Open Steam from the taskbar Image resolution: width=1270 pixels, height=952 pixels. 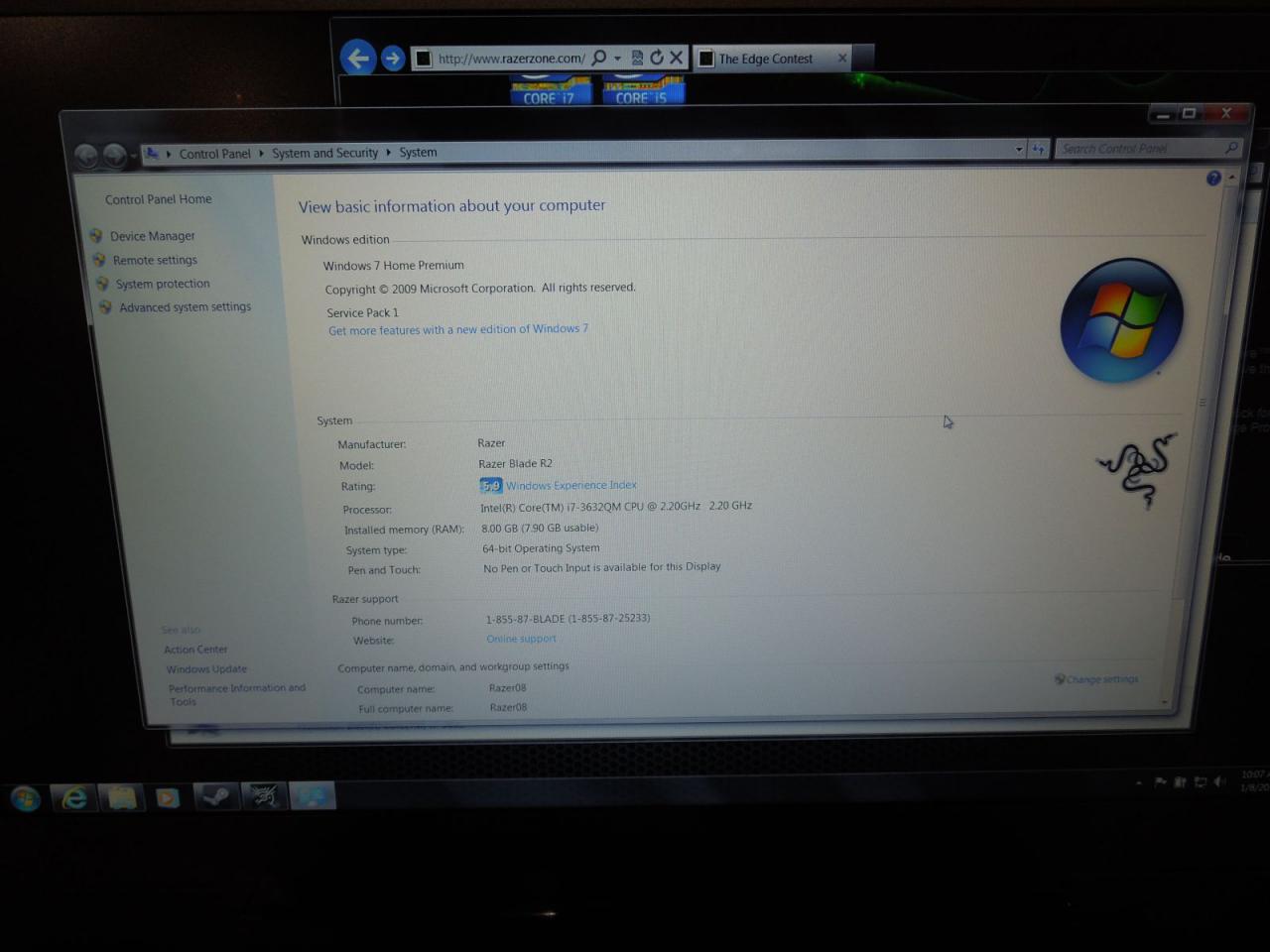pos(215,796)
